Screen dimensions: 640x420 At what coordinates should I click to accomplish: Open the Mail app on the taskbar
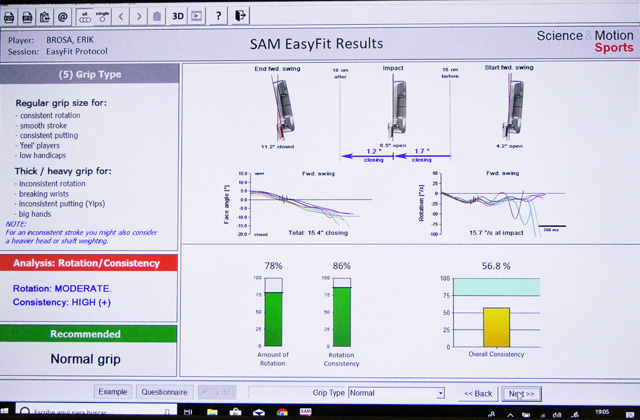point(259,413)
